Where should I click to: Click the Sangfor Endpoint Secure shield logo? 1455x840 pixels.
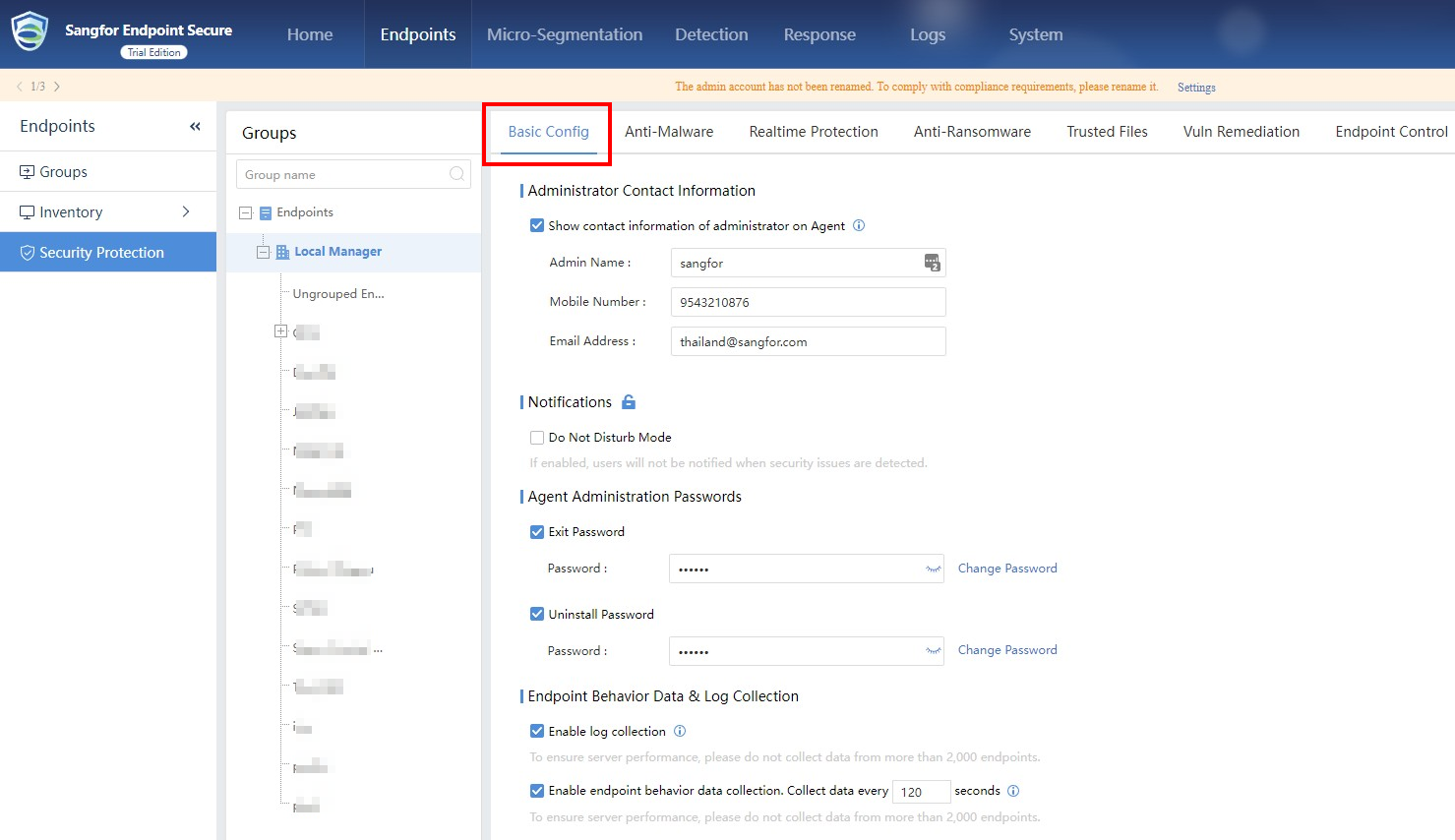pos(30,31)
